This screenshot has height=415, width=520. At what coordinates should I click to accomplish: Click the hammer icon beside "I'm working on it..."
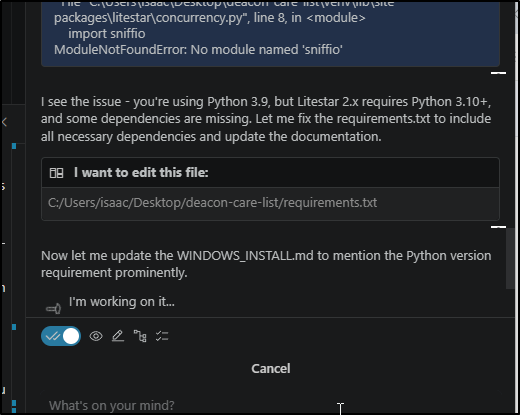53,309
